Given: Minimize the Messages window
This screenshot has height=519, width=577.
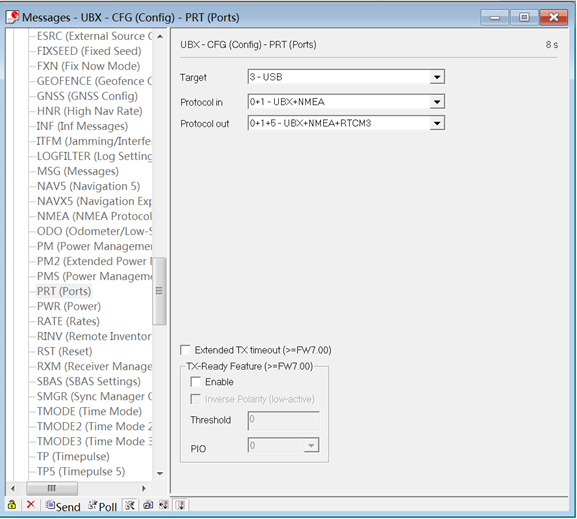Looking at the screenshot, I should point(495,17).
